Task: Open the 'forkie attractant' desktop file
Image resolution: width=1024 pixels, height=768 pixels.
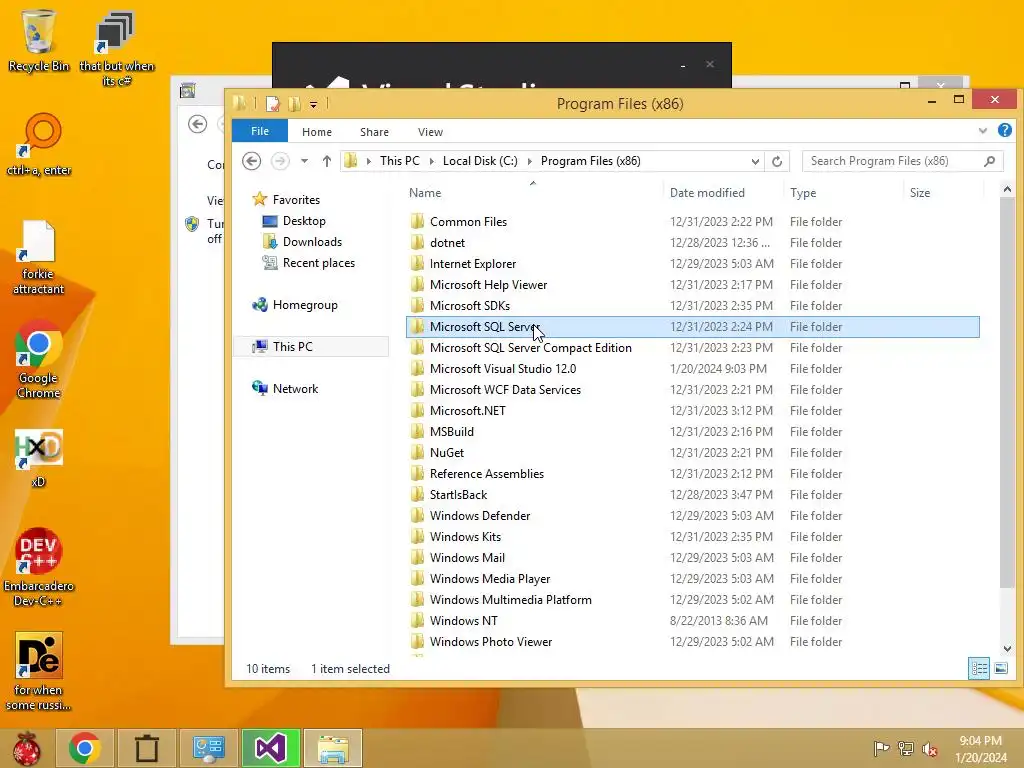Action: click(39, 257)
